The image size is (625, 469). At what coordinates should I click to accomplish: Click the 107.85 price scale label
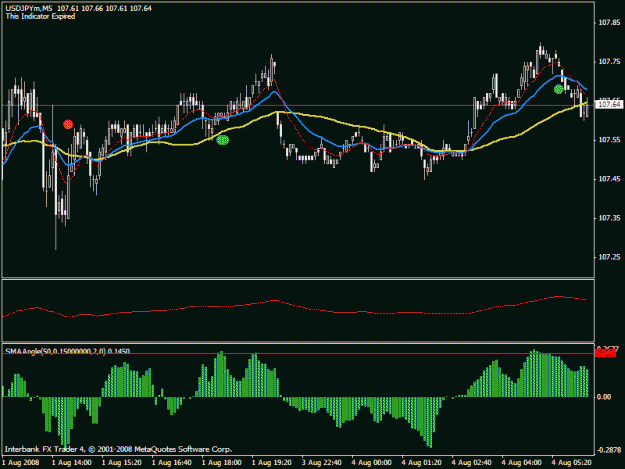point(609,23)
